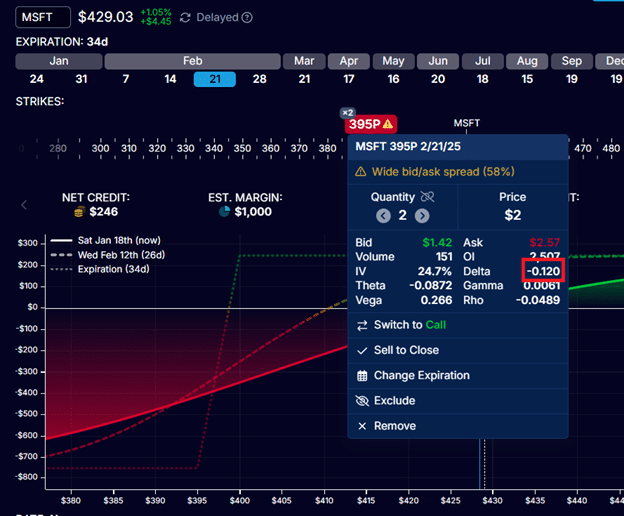Choose the Feb 28 expiration date

click(259, 79)
